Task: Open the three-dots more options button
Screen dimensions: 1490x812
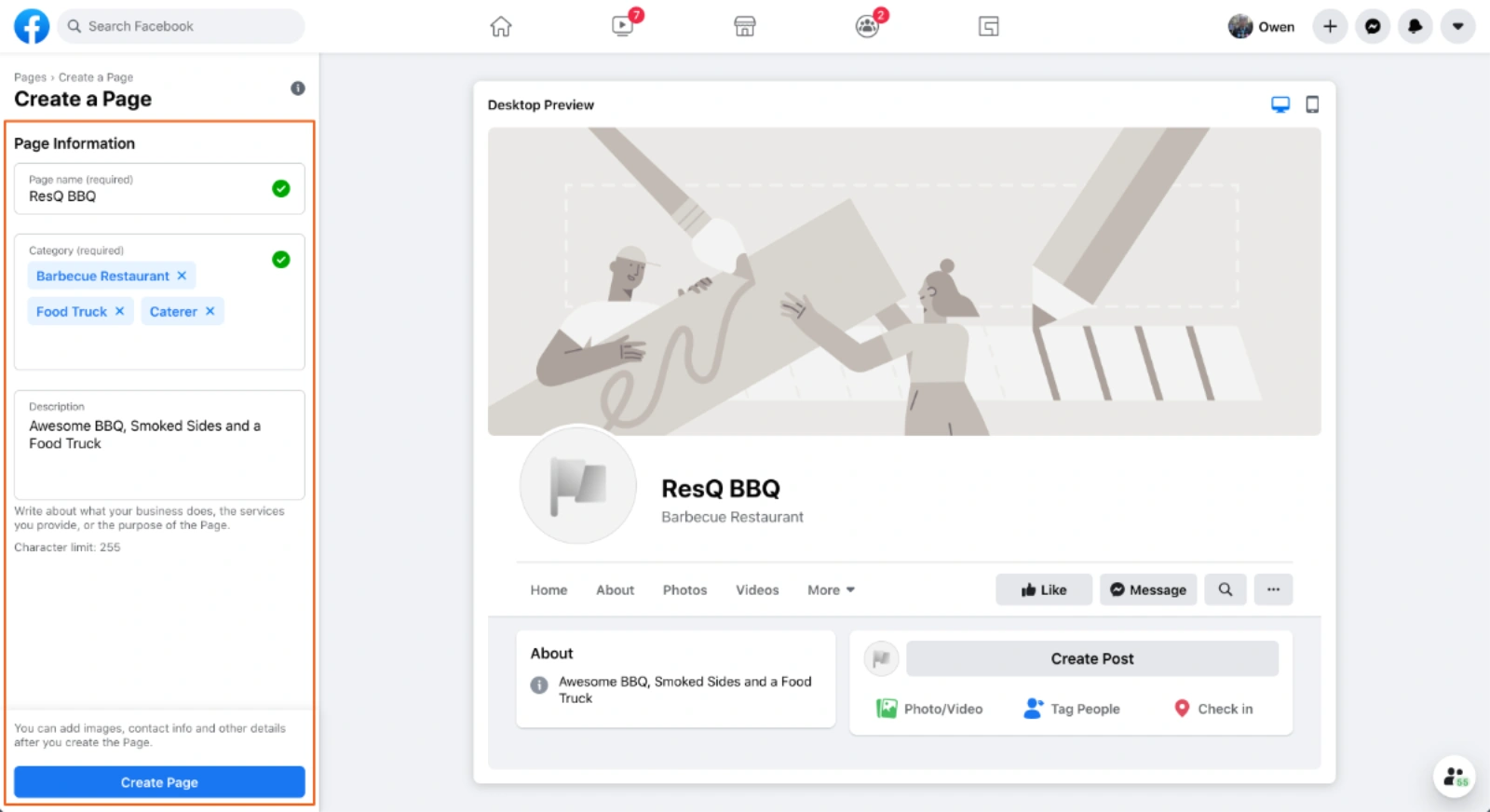Action: (x=1273, y=589)
